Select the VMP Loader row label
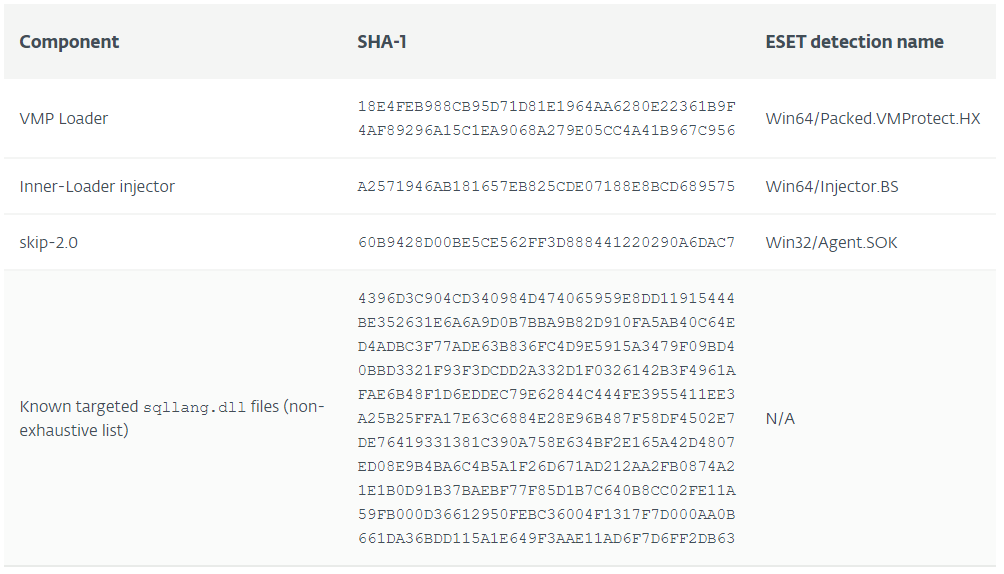 (x=63, y=119)
